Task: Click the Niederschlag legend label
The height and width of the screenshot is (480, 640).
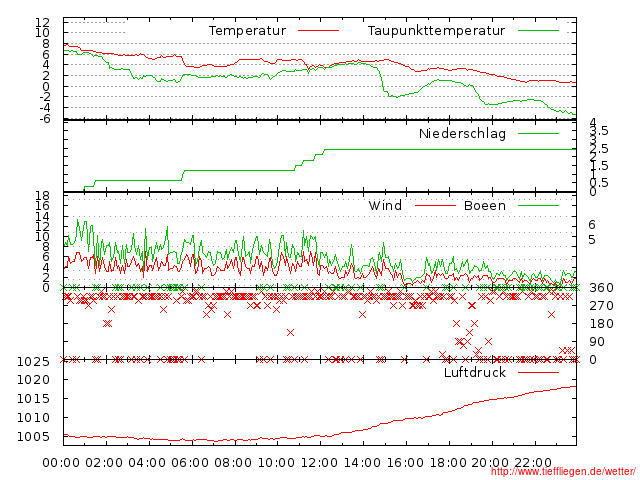Action: coord(462,133)
